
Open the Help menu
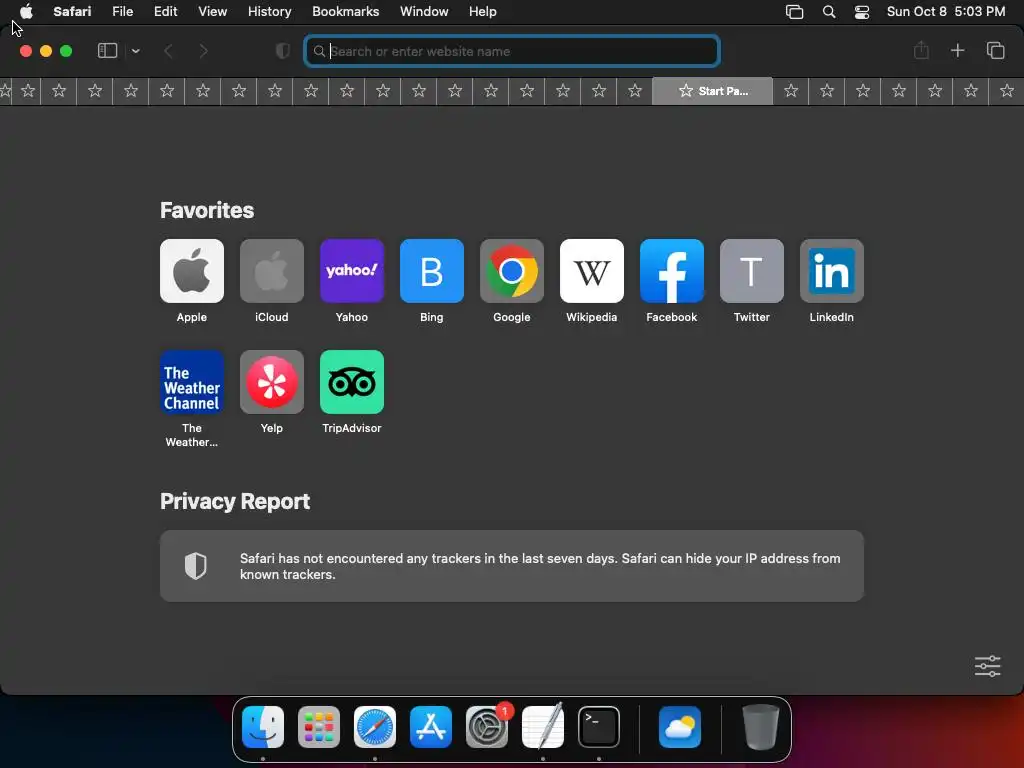[x=483, y=12]
